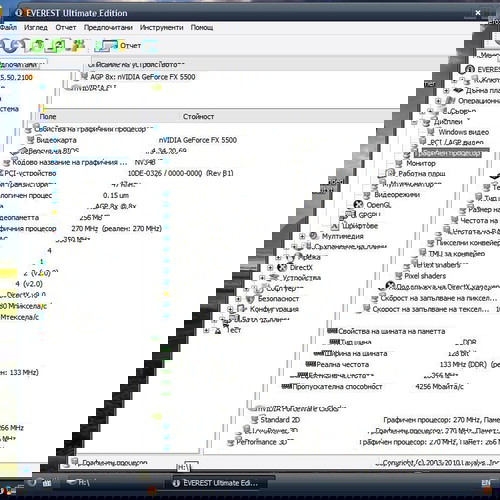Select Windows видео in the tree
Image resolution: width=500 pixels, height=500 pixels.
pyautogui.click(x=463, y=132)
